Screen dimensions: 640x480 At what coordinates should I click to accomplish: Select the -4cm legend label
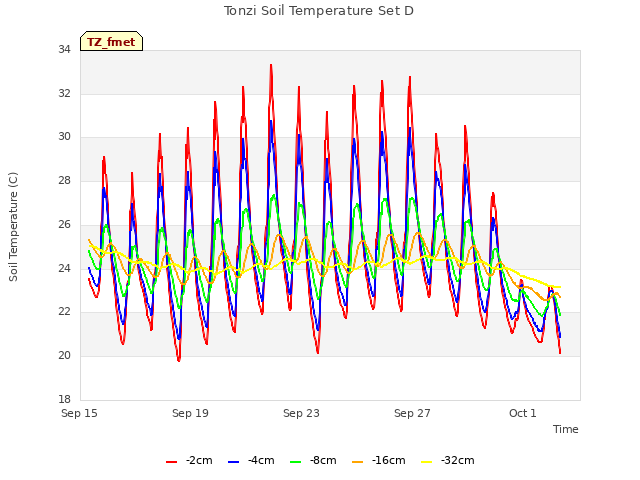[x=261, y=461]
